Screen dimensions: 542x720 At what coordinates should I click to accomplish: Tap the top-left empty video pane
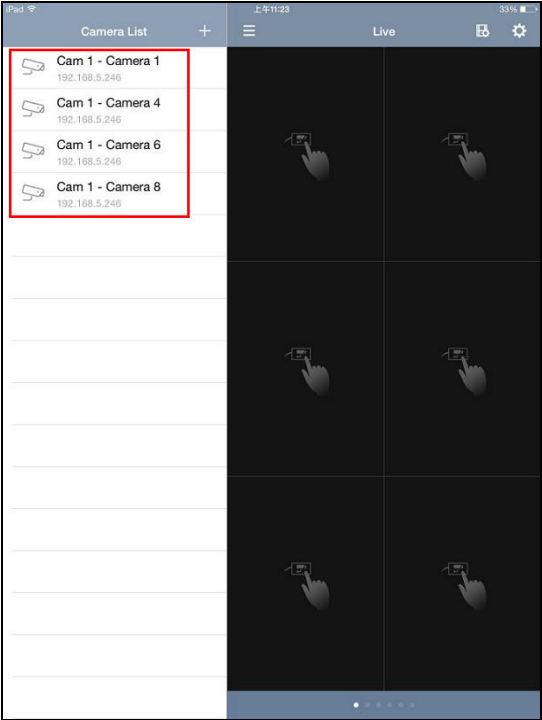click(305, 154)
